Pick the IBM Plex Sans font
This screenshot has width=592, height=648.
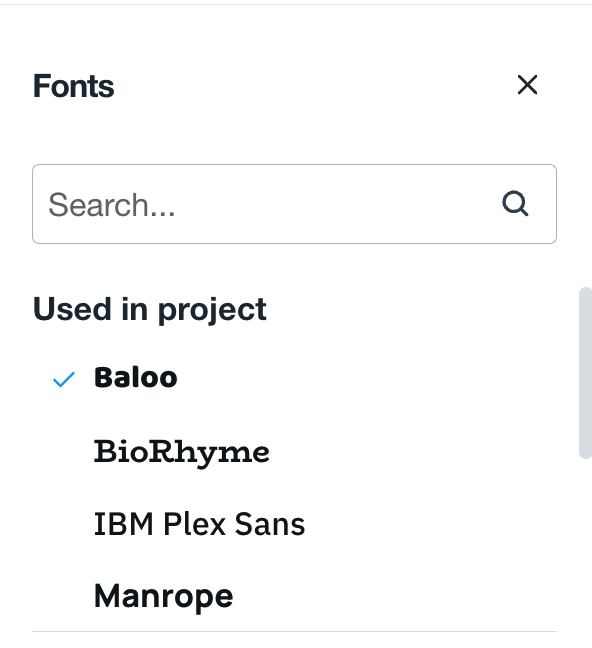click(294, 524)
